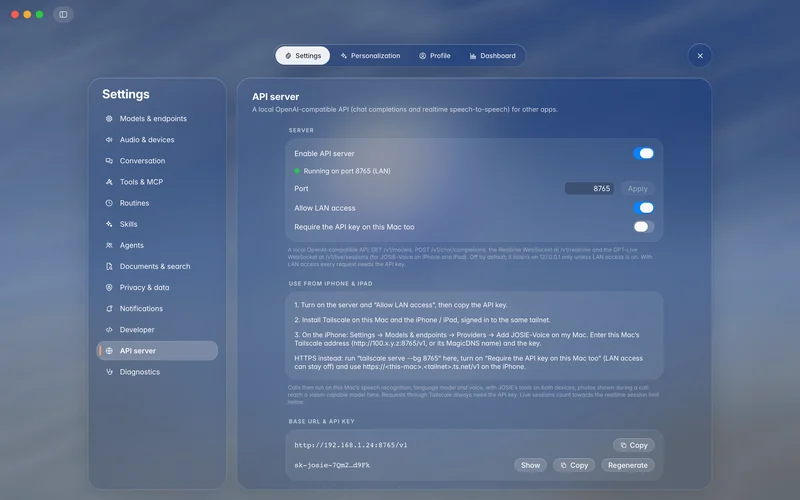800x500 pixels.
Task: Open the Routines section
Action: [157, 203]
